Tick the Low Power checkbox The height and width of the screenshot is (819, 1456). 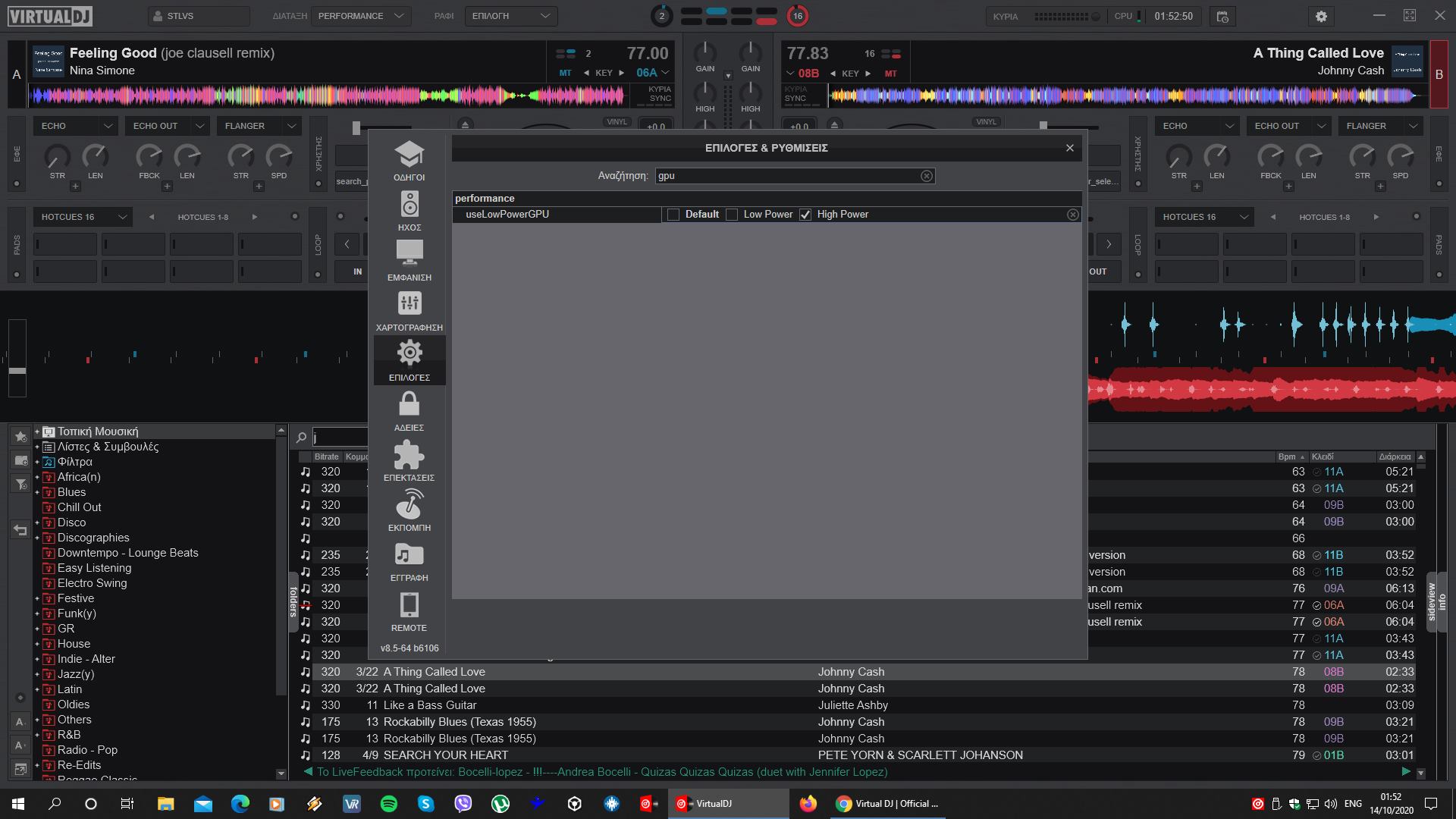pos(732,215)
